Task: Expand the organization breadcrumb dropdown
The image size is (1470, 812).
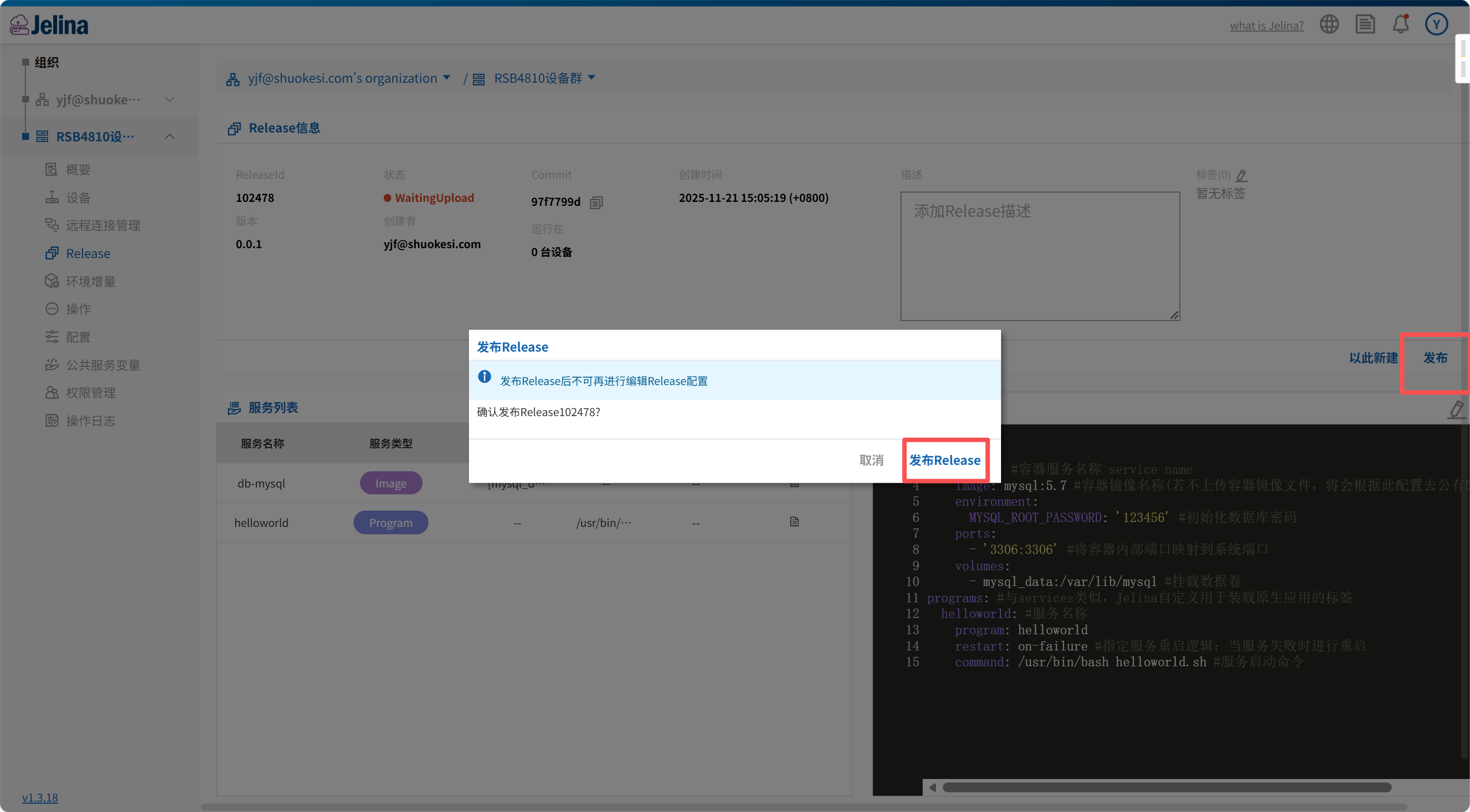Action: point(447,77)
